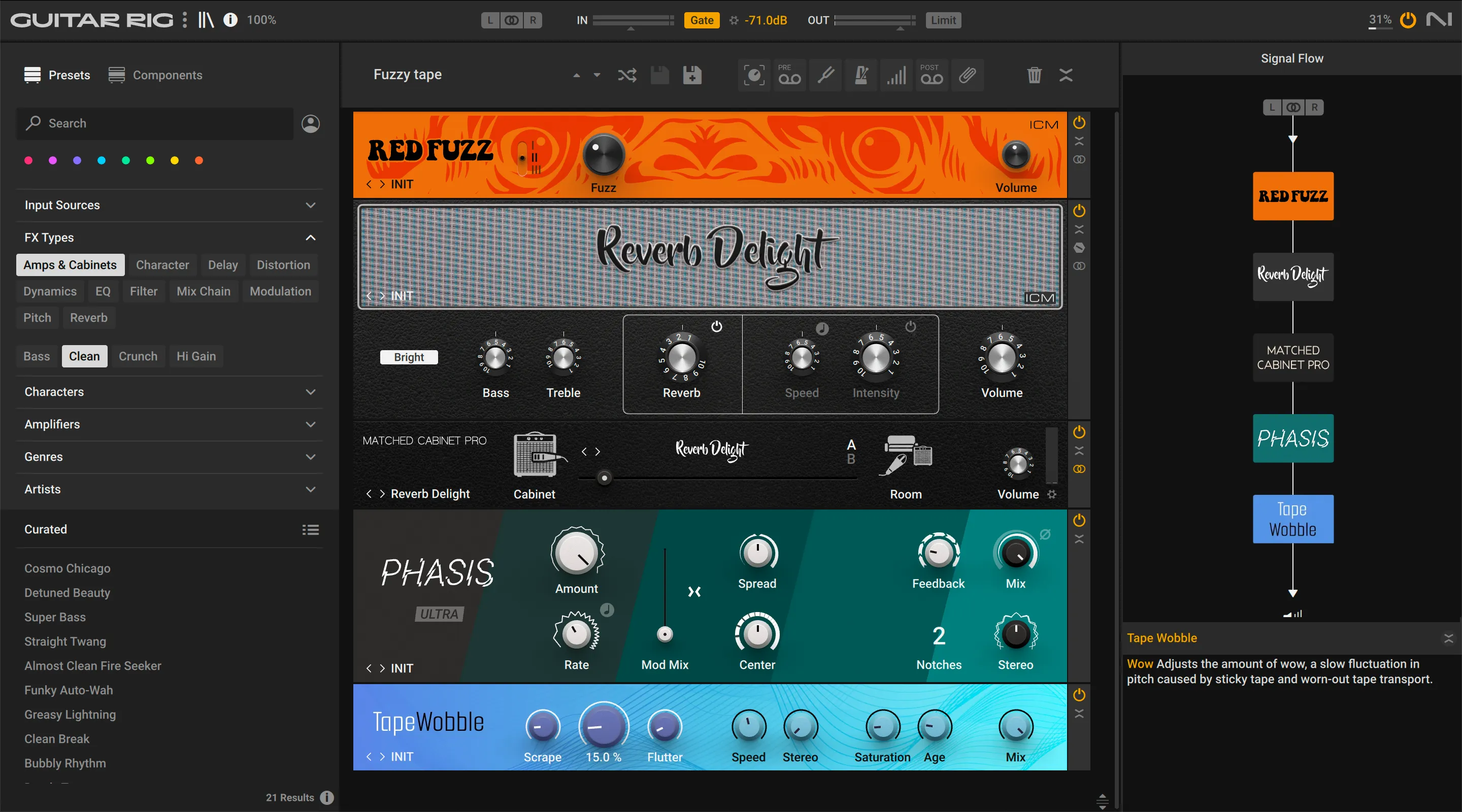Expand the Genres section
The height and width of the screenshot is (812, 1462).
click(x=169, y=456)
